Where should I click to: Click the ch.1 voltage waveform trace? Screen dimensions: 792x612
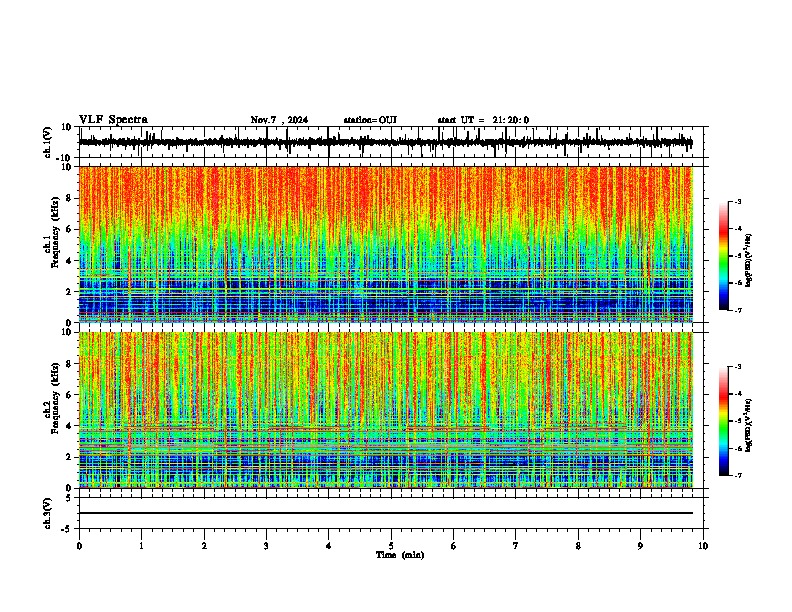(385, 142)
